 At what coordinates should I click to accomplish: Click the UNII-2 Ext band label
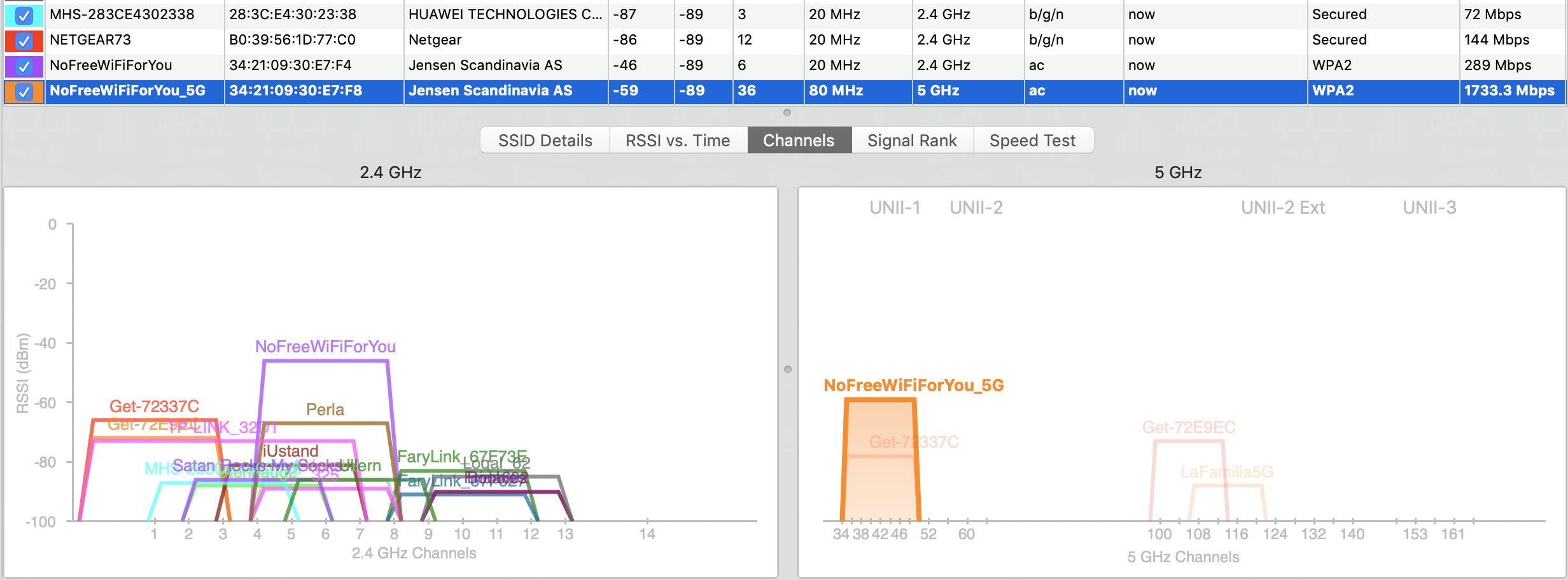1283,208
